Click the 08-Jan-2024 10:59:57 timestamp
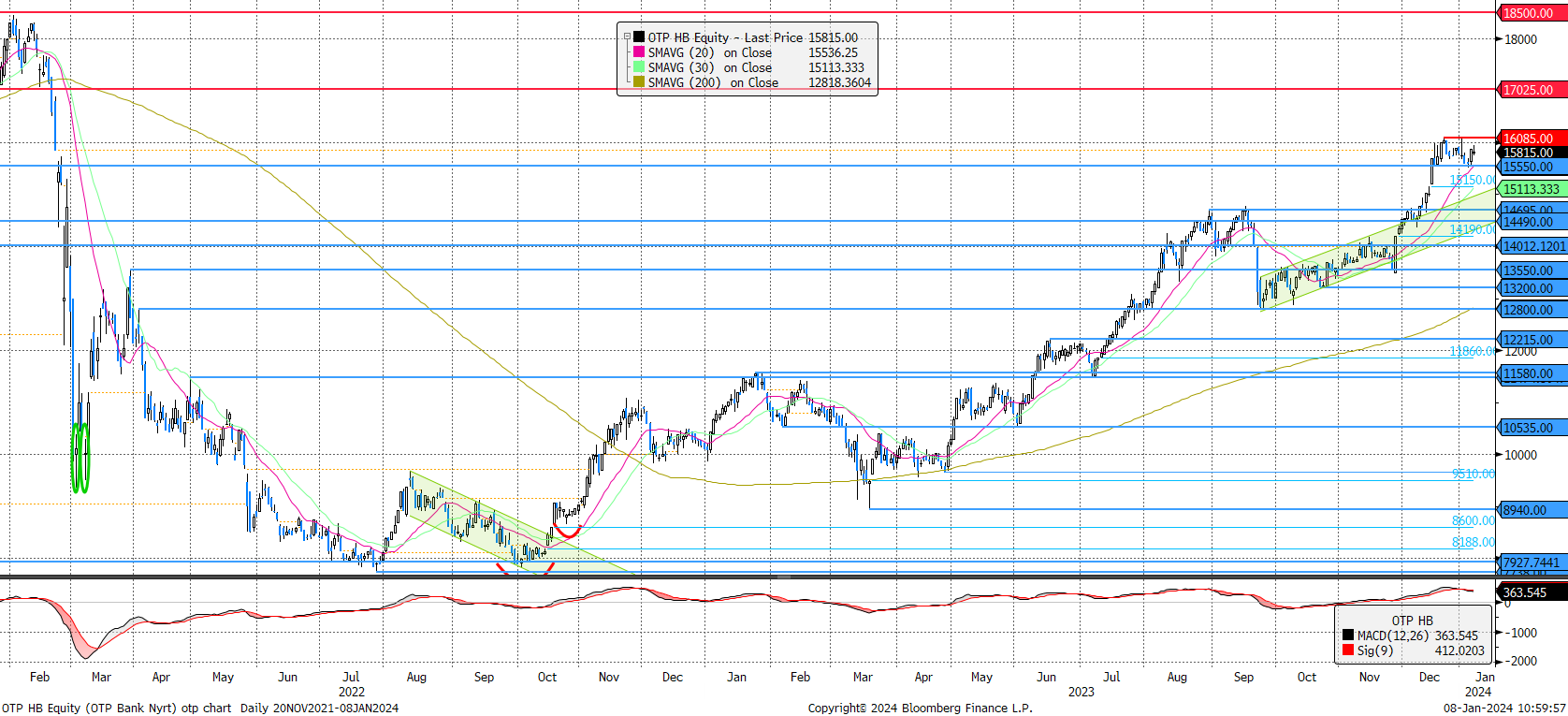This screenshot has height=716, width=1568. (1504, 708)
